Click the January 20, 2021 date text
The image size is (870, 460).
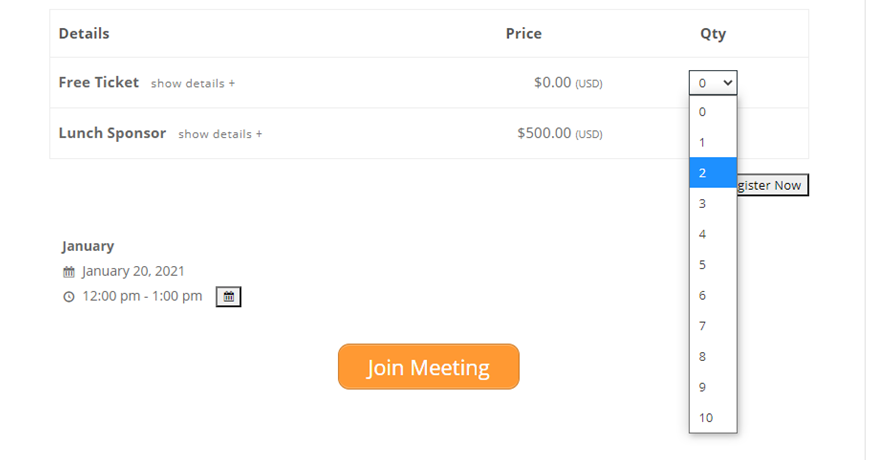click(x=133, y=271)
